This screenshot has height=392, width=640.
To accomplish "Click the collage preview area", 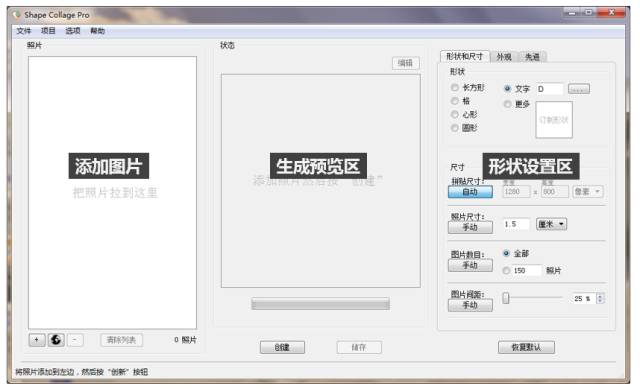I will click(x=320, y=180).
